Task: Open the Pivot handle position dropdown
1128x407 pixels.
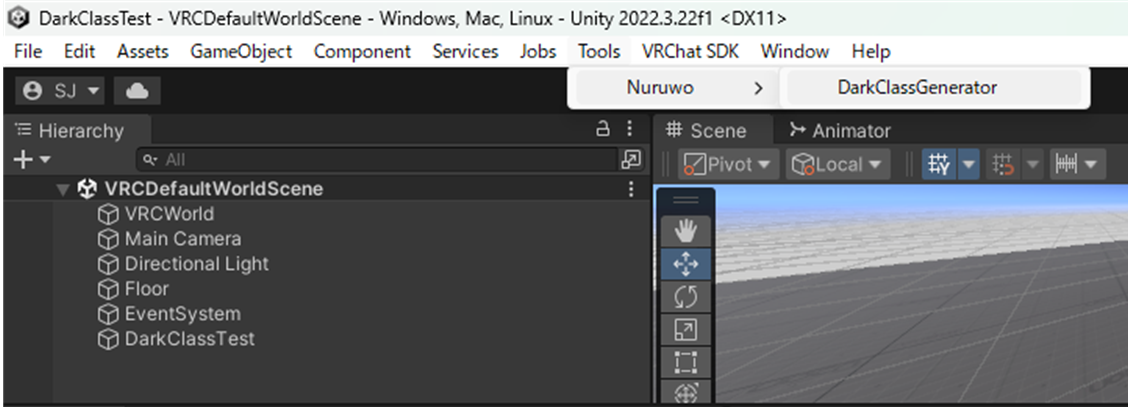Action: (729, 165)
